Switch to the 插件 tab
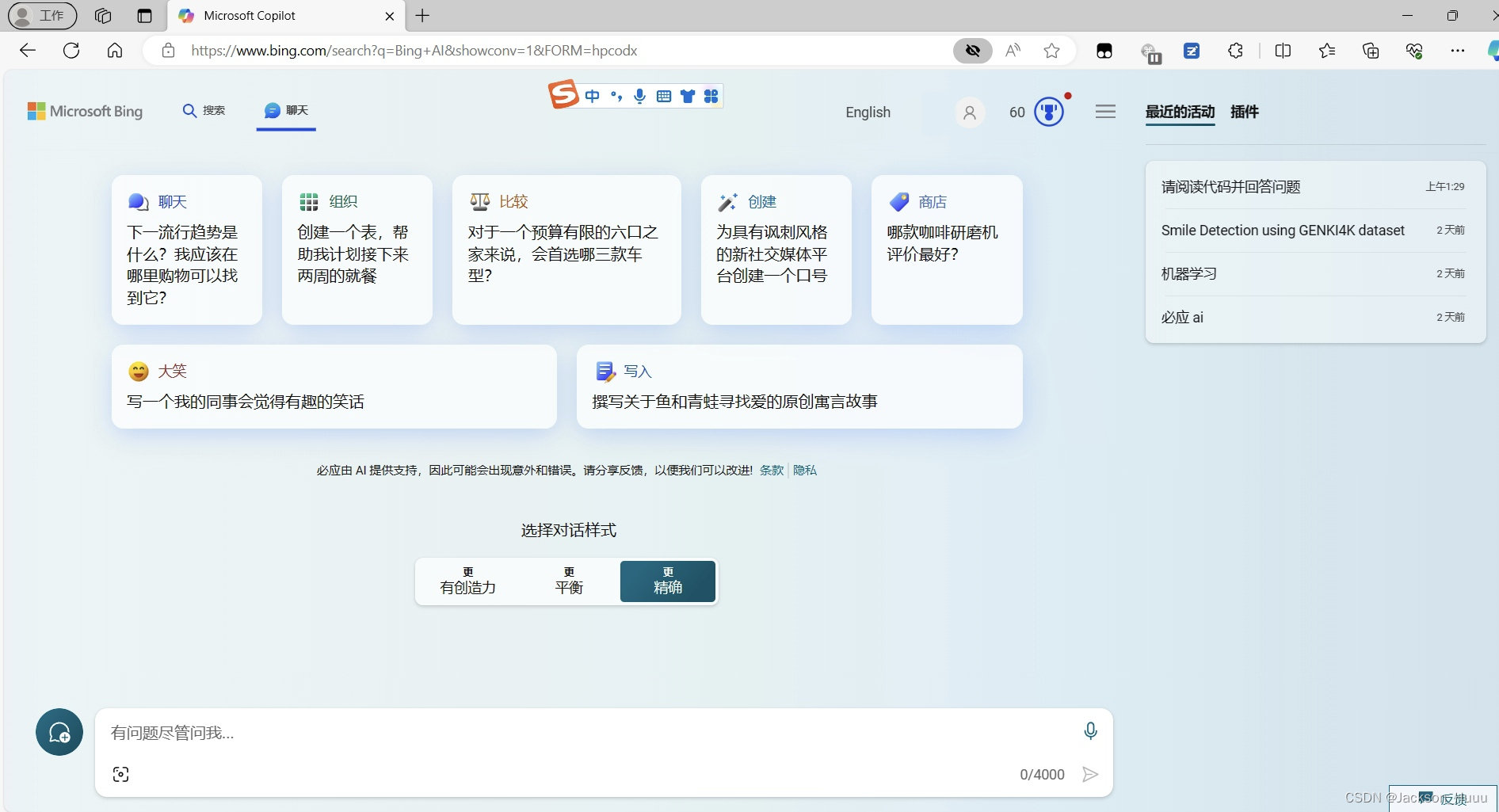The width and height of the screenshot is (1499, 812). 1244,112
